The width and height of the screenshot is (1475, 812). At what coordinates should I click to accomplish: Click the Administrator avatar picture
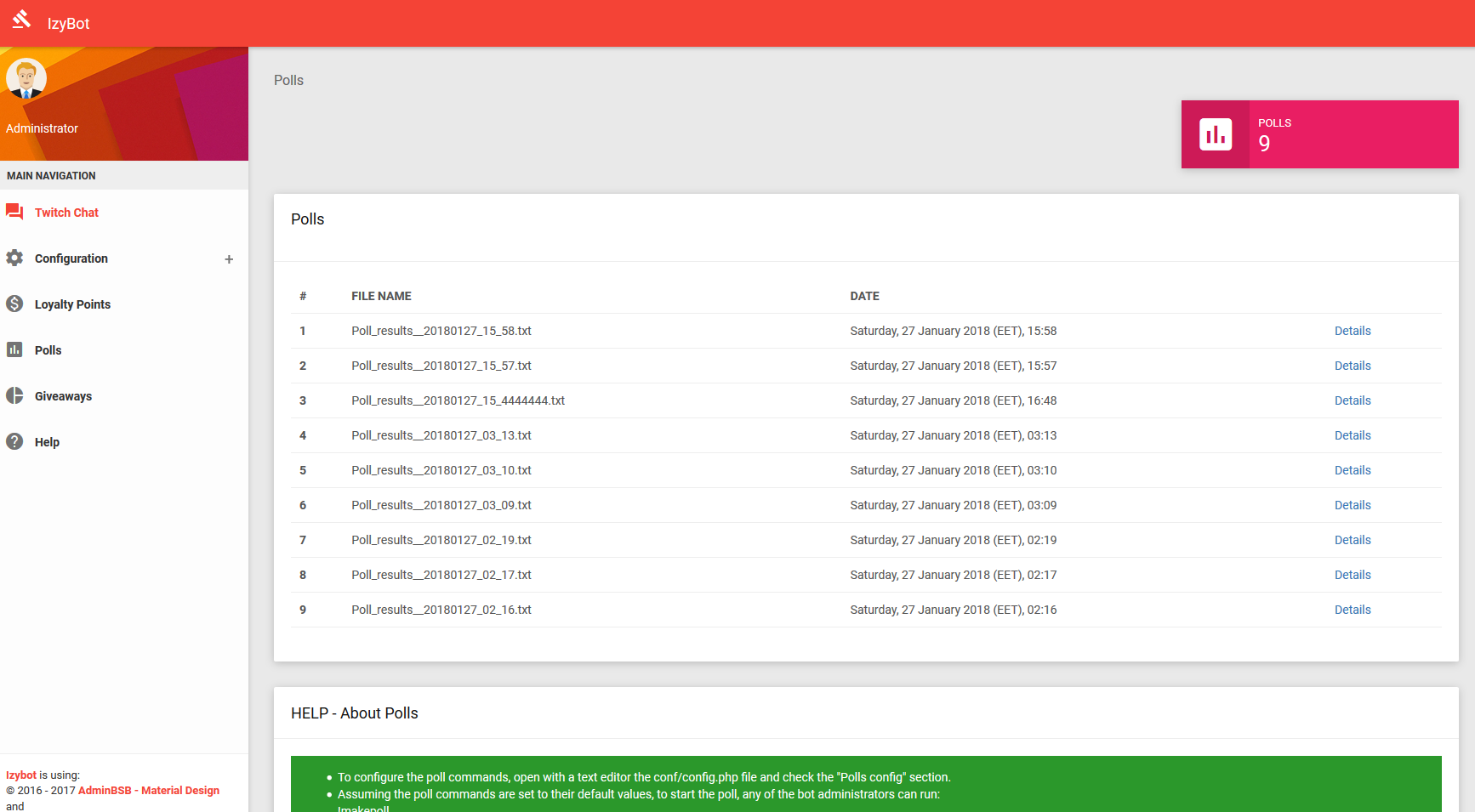[x=26, y=79]
